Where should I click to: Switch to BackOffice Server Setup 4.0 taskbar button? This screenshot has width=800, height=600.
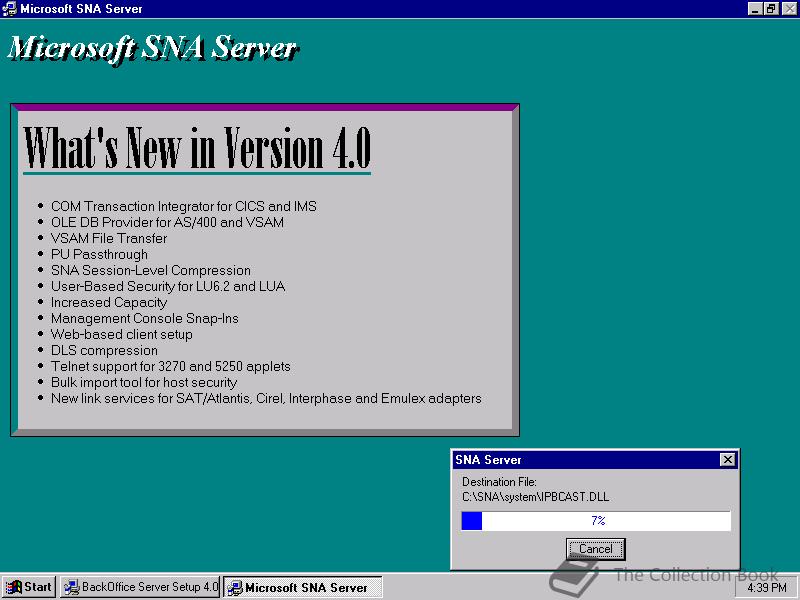[x=140, y=587]
